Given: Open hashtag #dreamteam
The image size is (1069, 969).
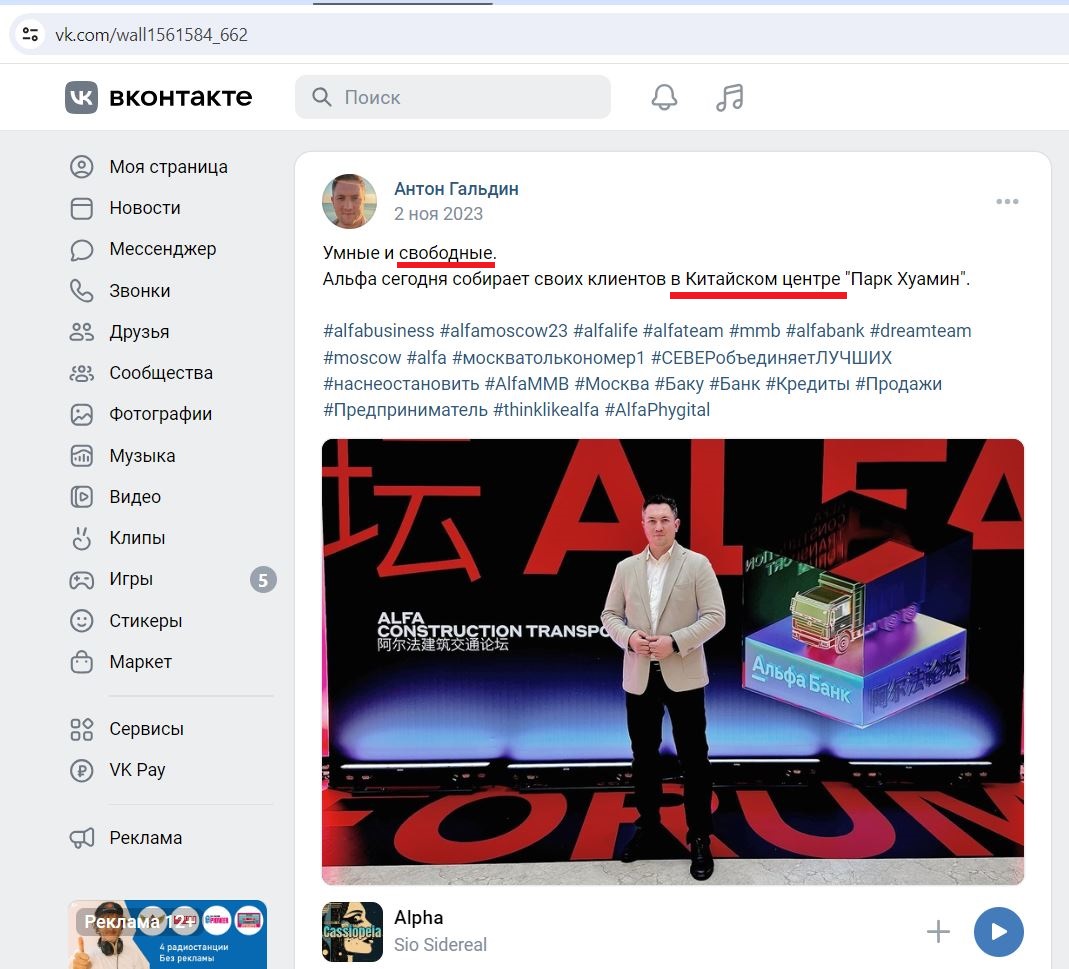Looking at the screenshot, I should point(920,331).
